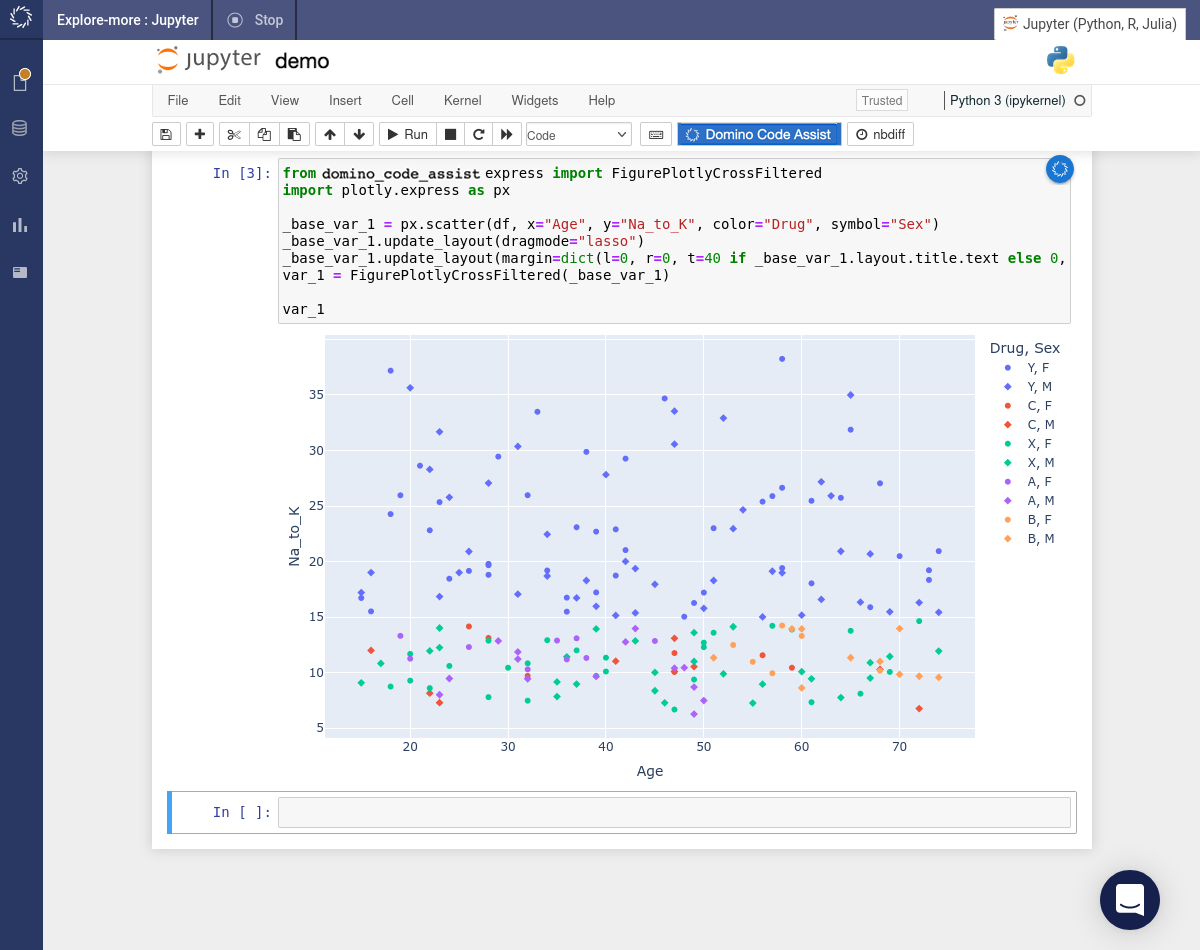The height and width of the screenshot is (950, 1200).
Task: Open the View menu
Action: pyautogui.click(x=285, y=100)
